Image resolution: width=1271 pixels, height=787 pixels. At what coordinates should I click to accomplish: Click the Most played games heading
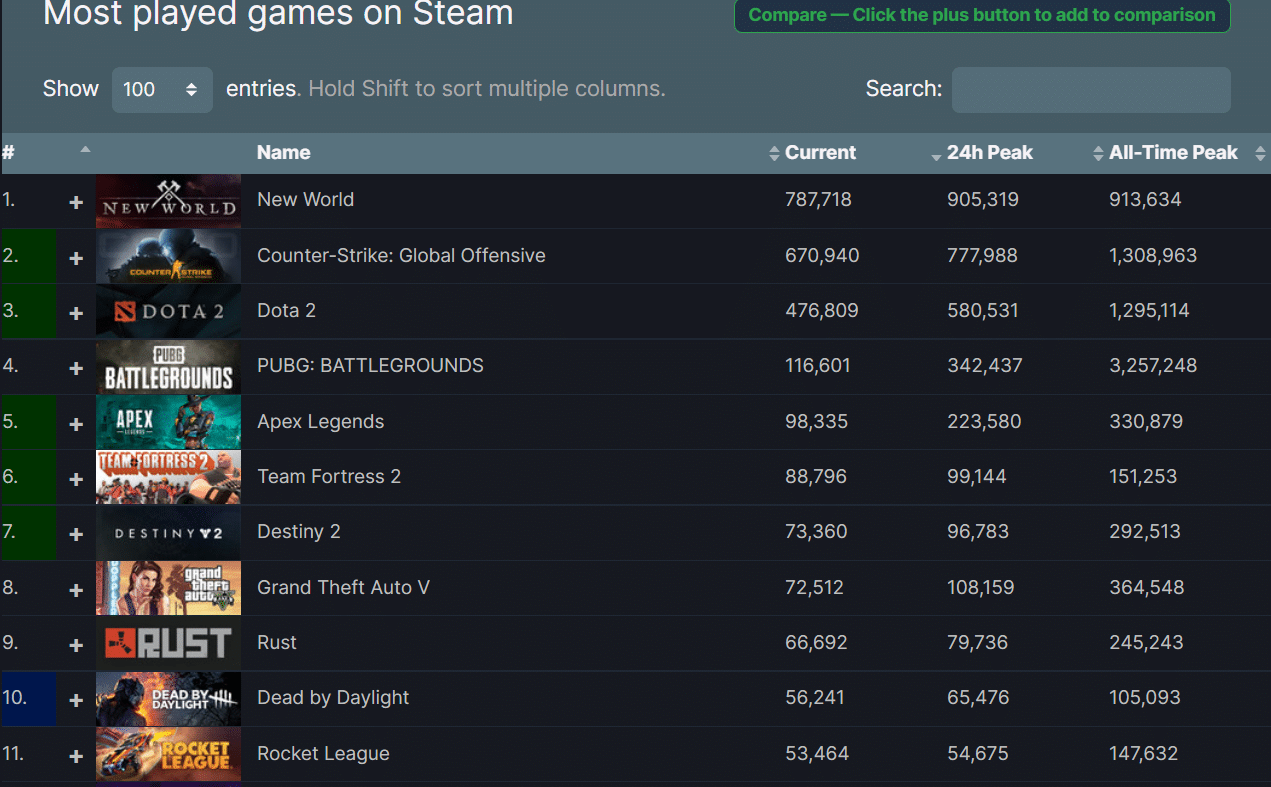click(278, 13)
